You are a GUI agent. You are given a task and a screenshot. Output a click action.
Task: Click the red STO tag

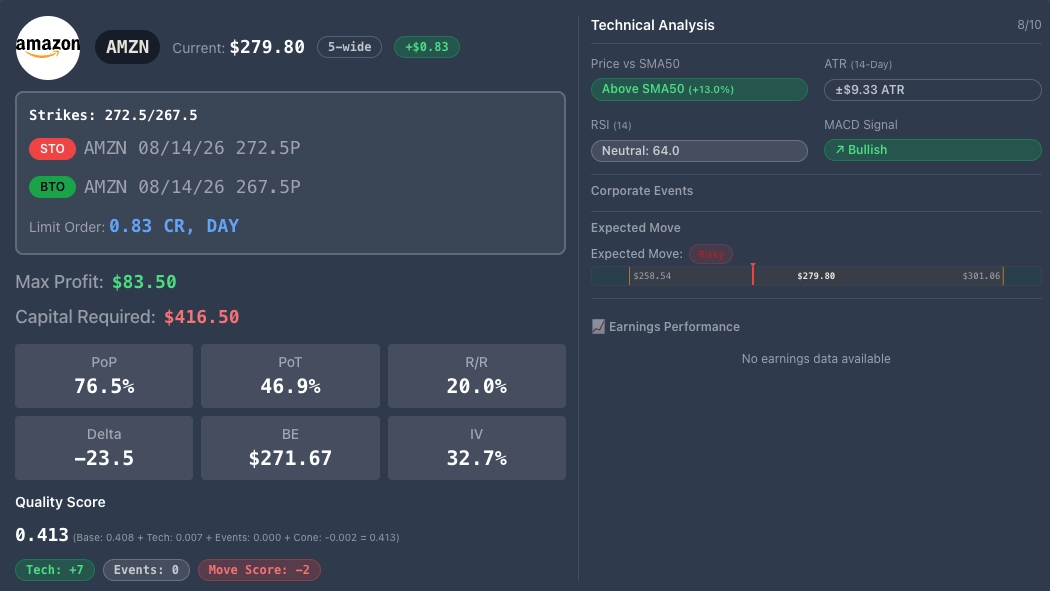tap(52, 149)
